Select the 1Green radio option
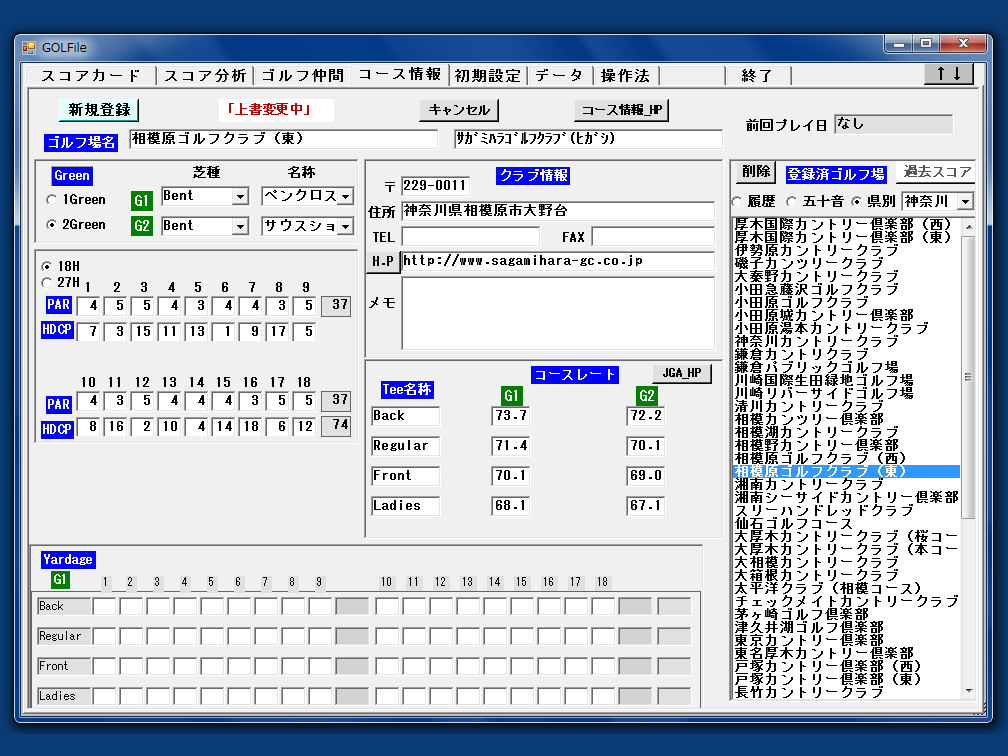 pyautogui.click(x=51, y=200)
